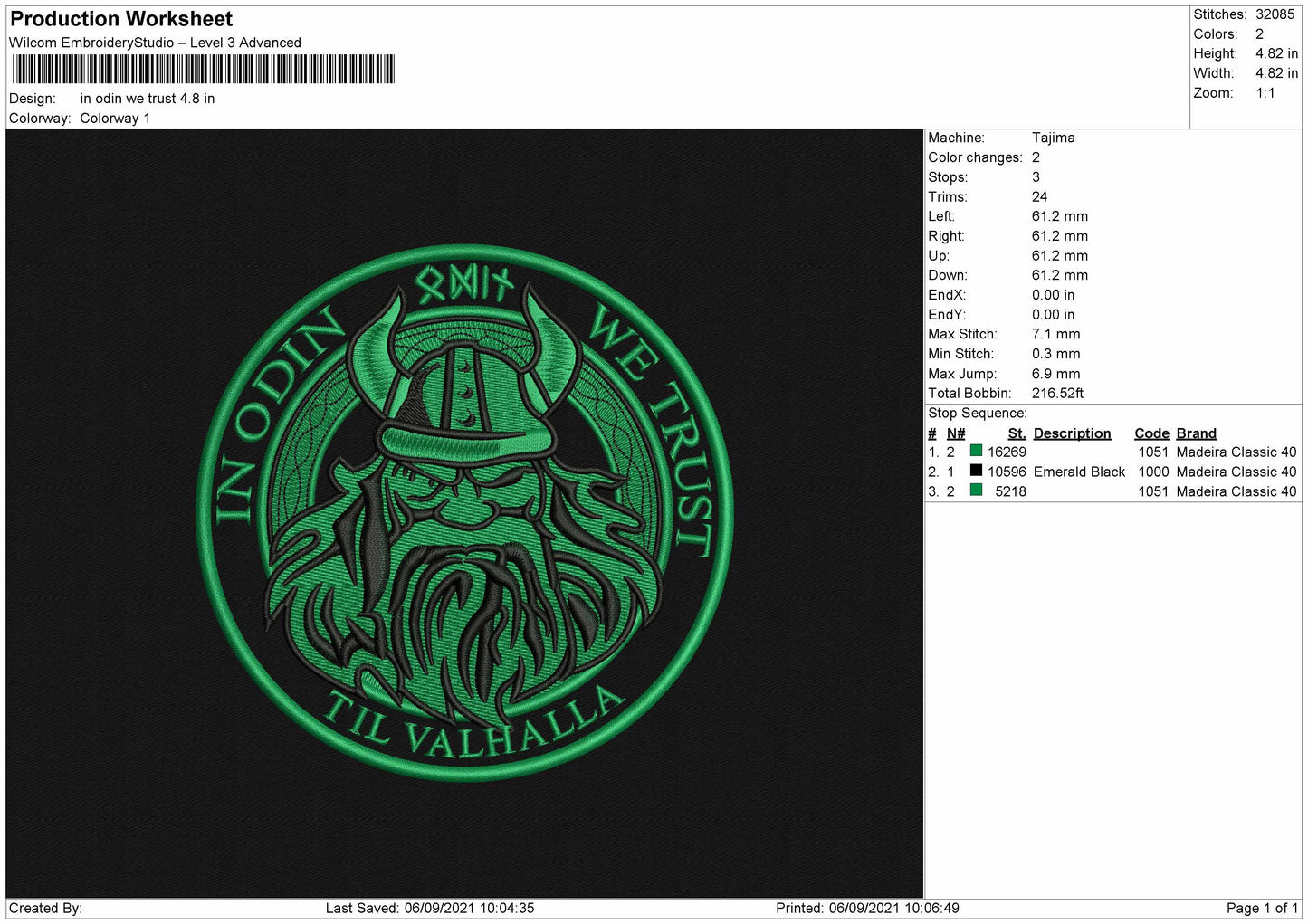
Task: Click the Page 1 of 1 indicator
Action: (x=1262, y=909)
